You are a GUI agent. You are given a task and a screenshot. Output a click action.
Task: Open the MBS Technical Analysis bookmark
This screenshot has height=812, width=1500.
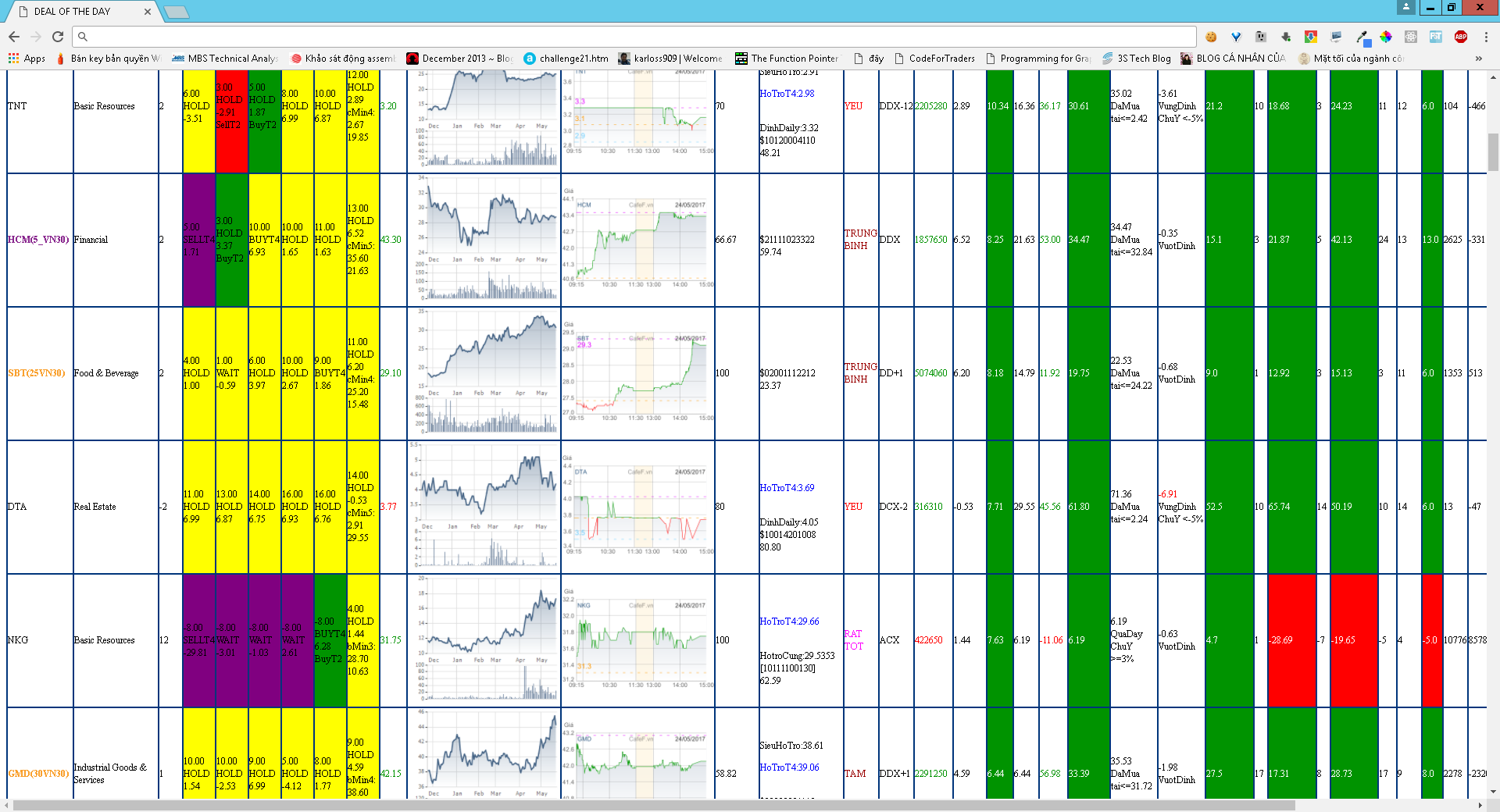225,59
